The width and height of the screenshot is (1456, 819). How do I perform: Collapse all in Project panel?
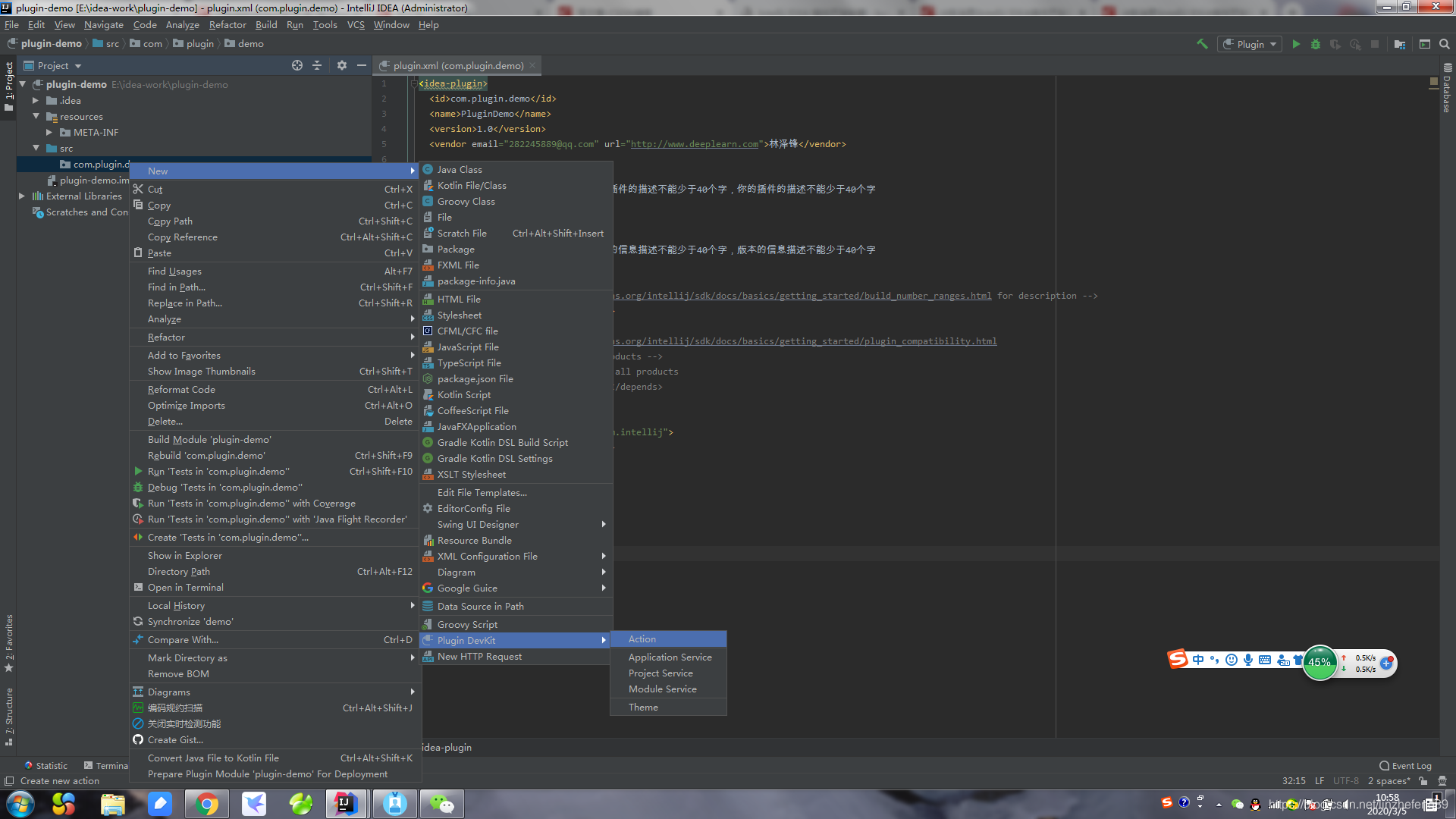317,65
